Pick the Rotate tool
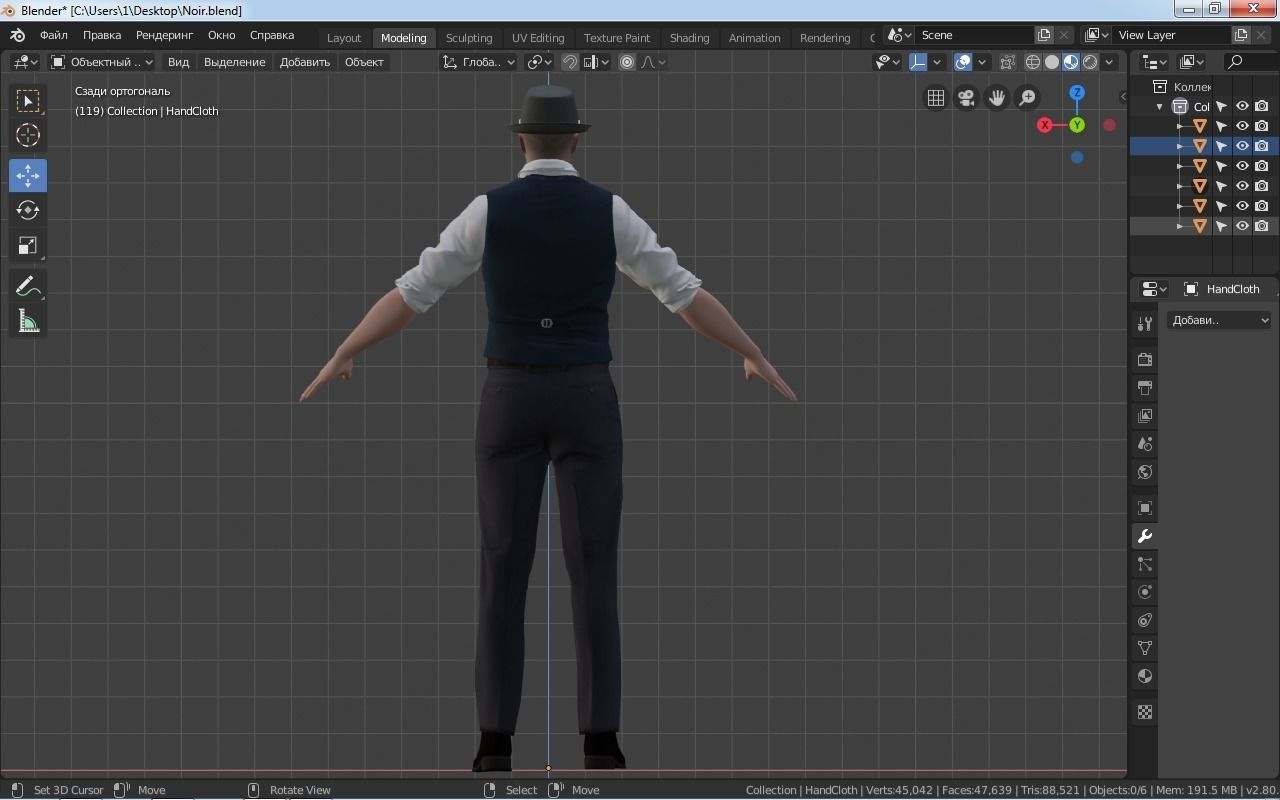This screenshot has height=800, width=1280. coord(28,210)
